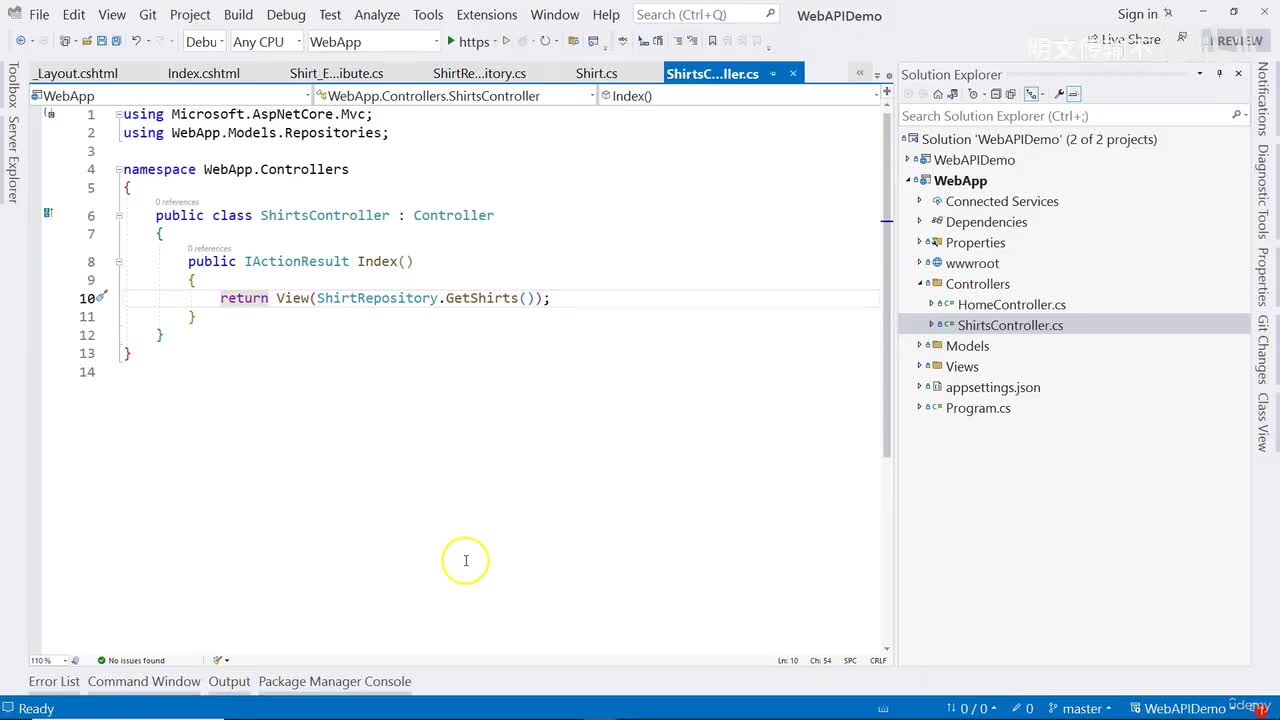Switch to the _Layout.cshtml tab
The width and height of the screenshot is (1280, 720).
(76, 74)
